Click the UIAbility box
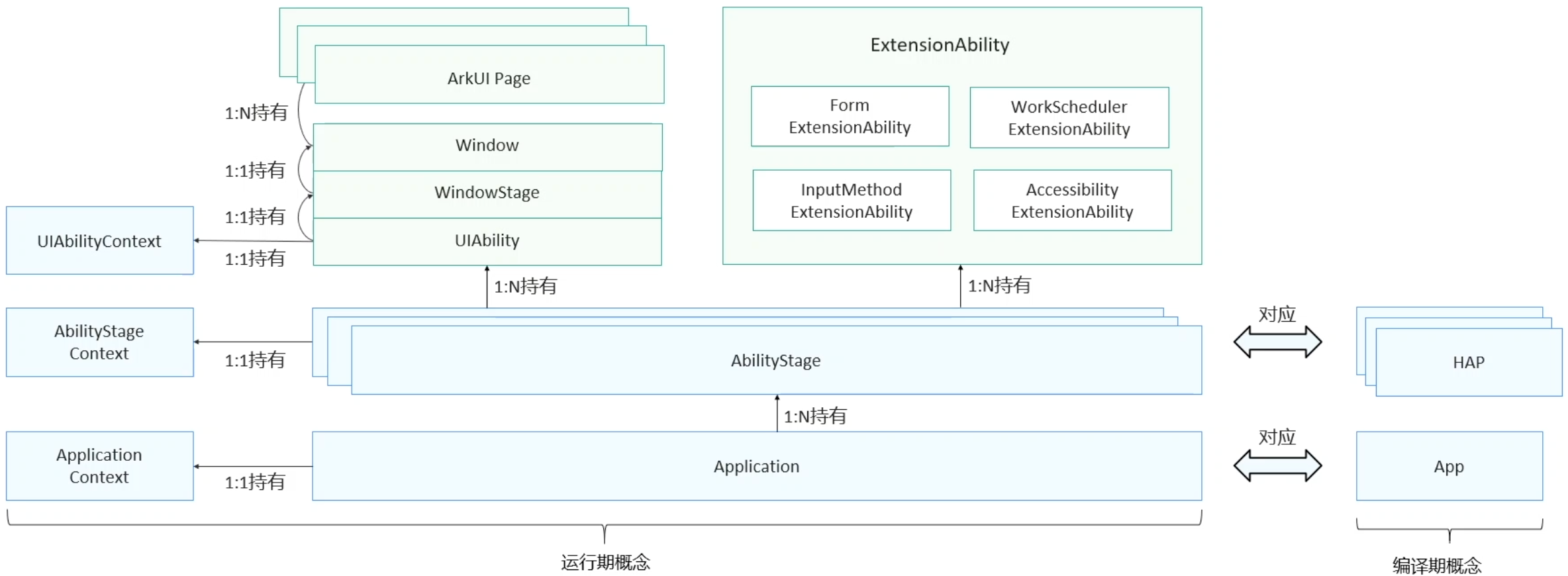1568x576 pixels. point(487,242)
